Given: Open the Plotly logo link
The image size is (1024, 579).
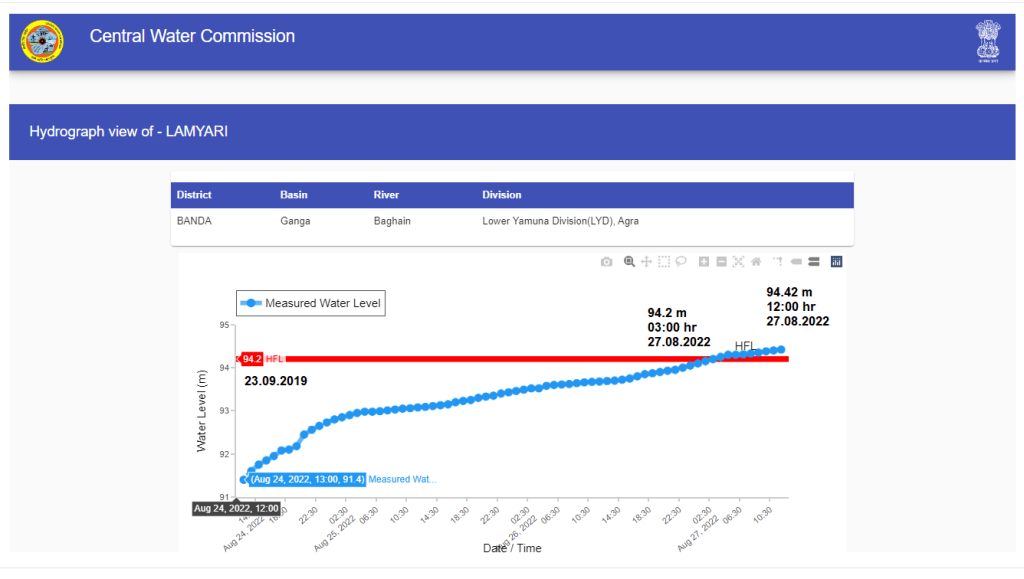Looking at the screenshot, I should click(837, 262).
